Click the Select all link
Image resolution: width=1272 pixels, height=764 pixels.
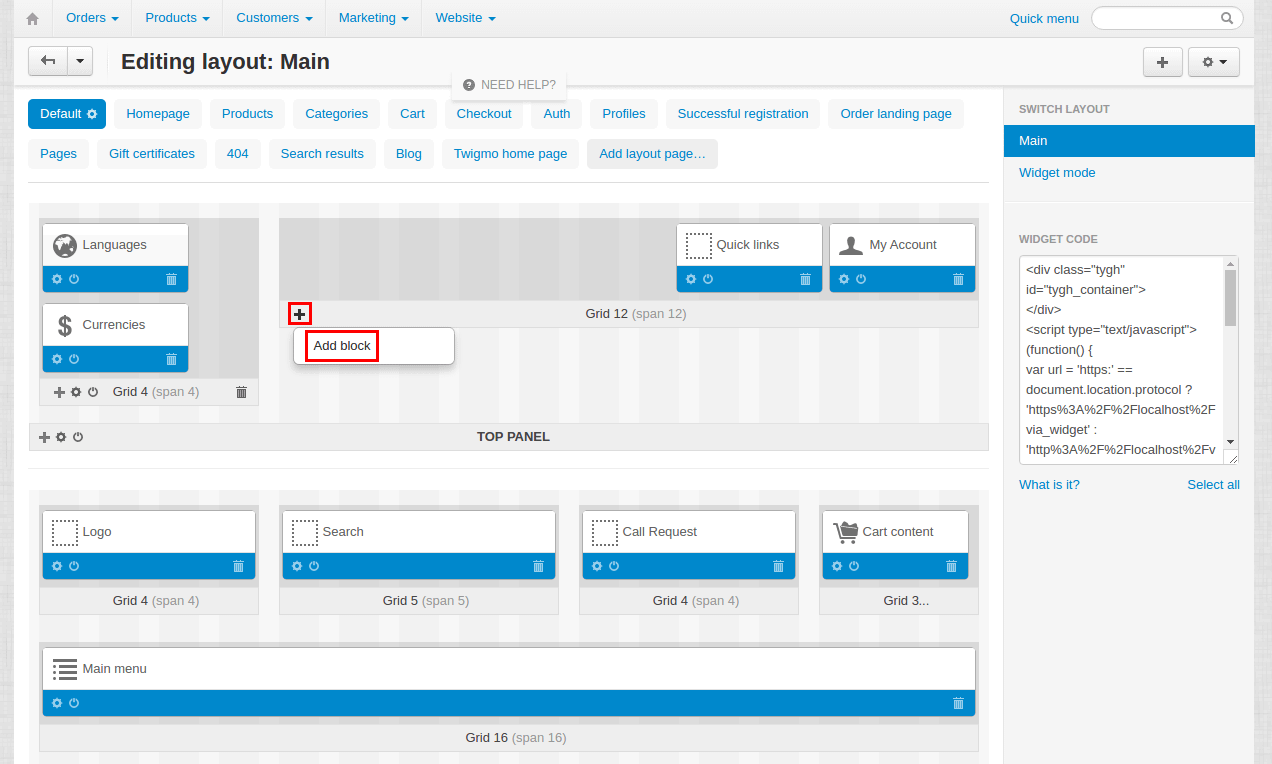pos(1213,485)
